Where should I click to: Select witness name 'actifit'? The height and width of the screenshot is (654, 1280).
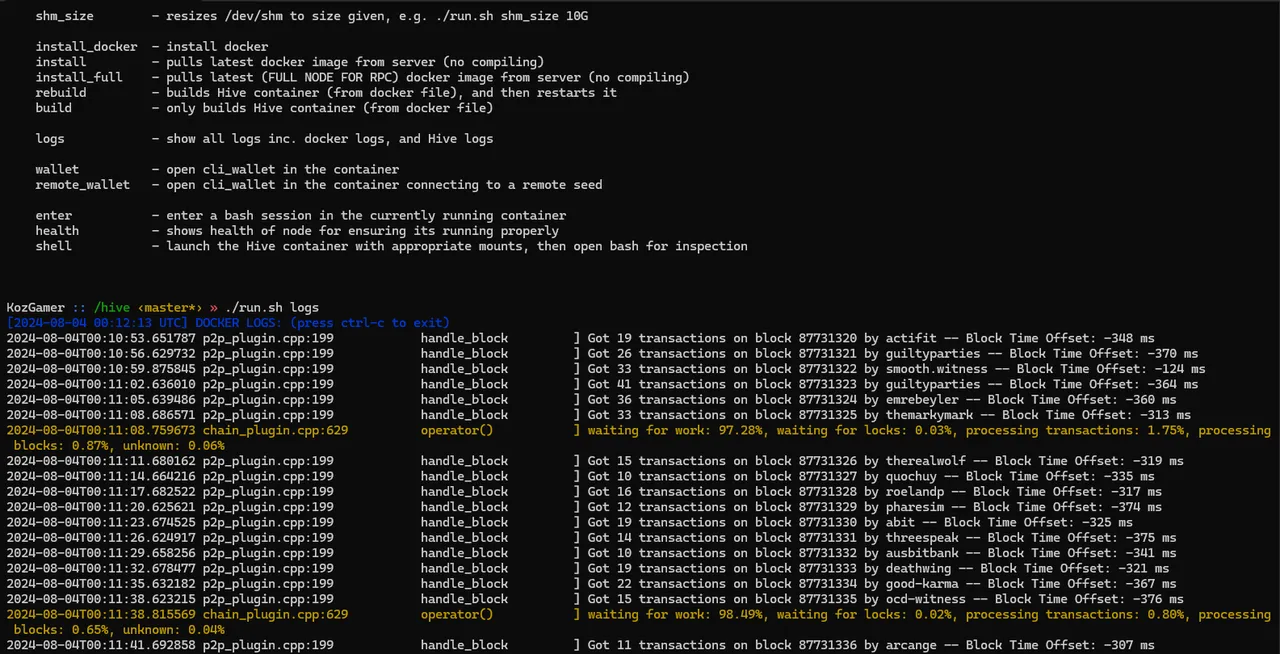(x=912, y=339)
